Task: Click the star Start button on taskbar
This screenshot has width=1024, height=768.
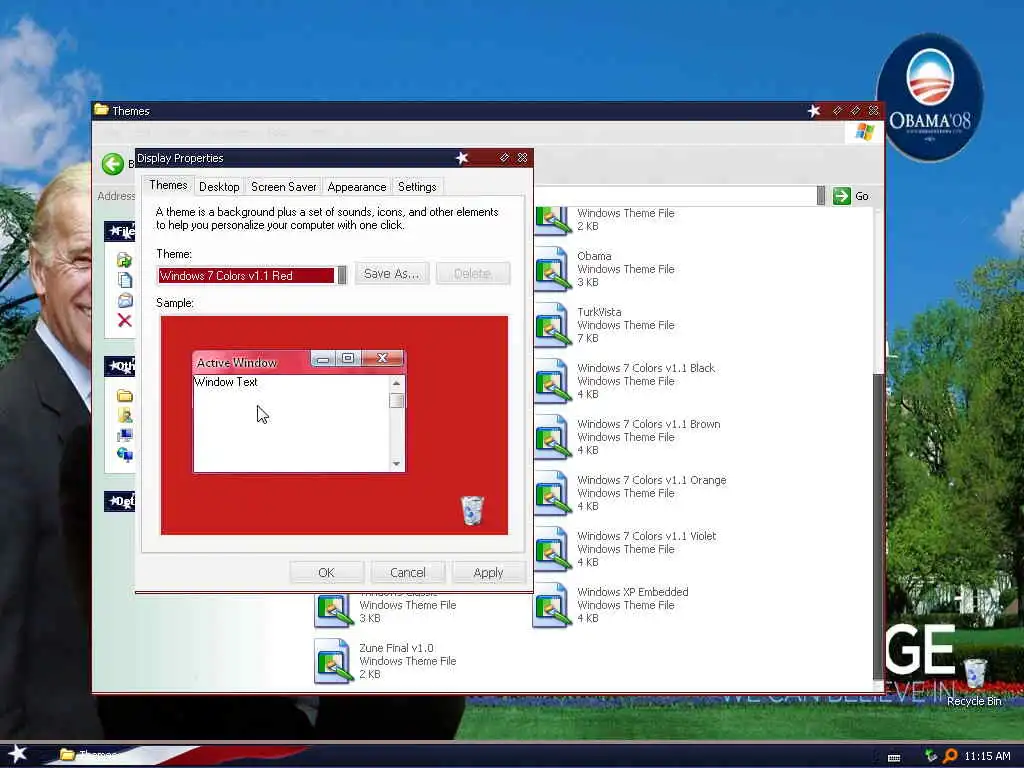Action: pos(16,754)
